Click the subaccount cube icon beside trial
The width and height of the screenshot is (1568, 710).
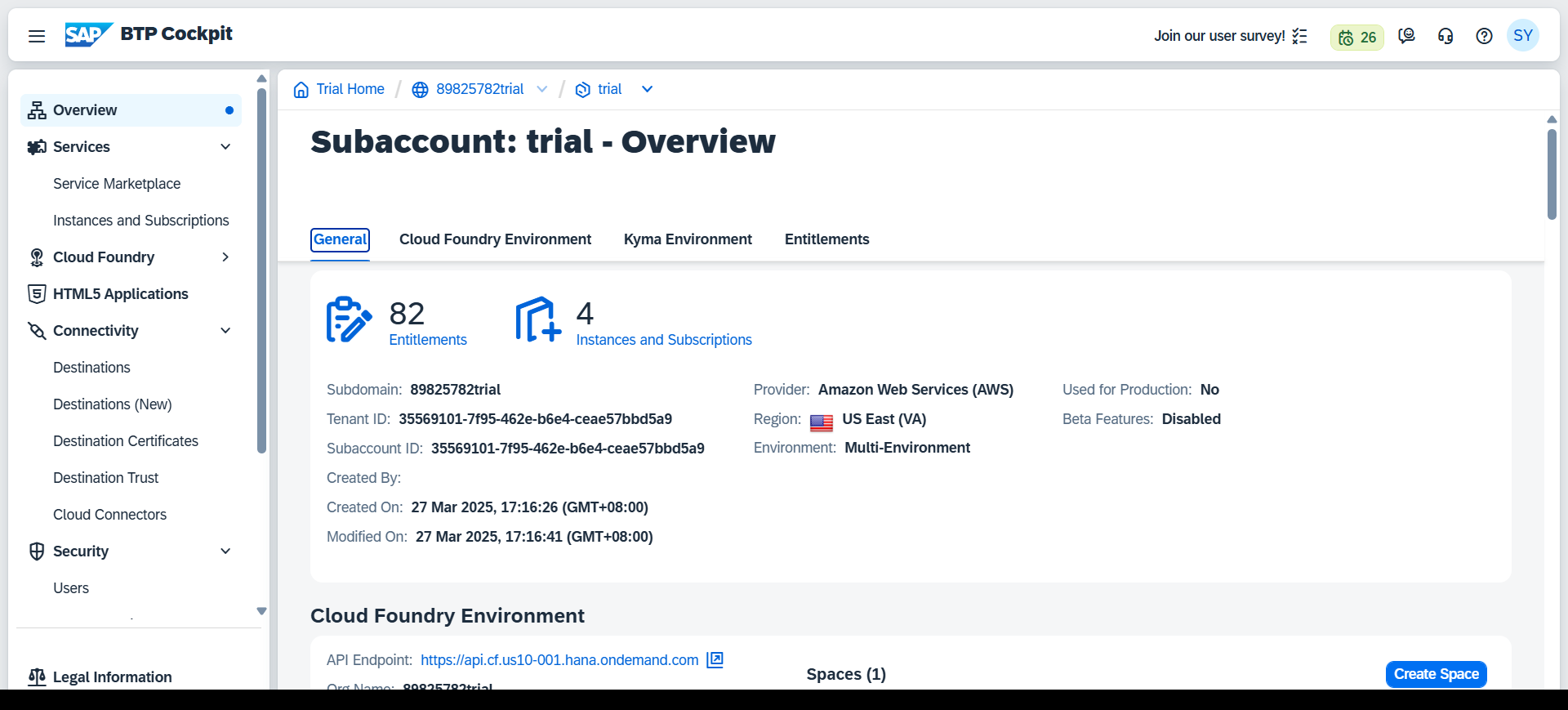click(x=583, y=90)
